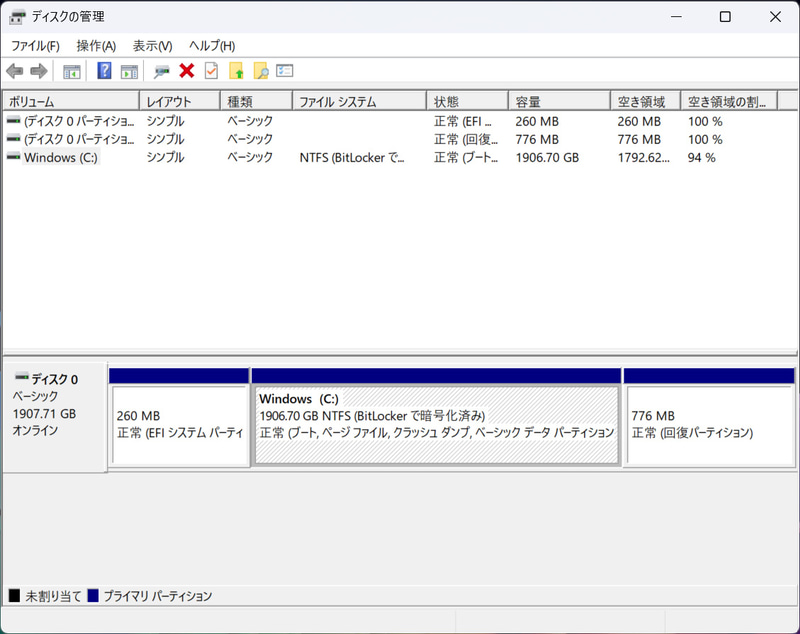Click the Forward navigation arrow icon

coord(38,71)
